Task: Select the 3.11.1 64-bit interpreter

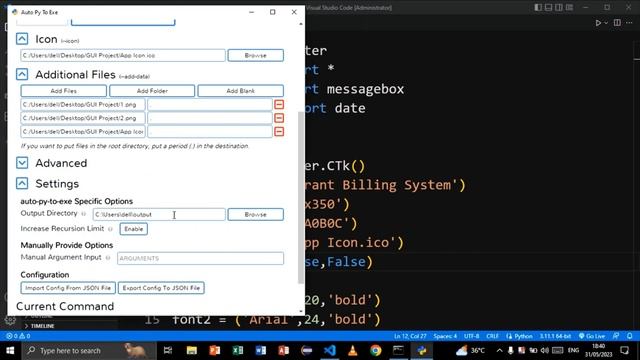Action: tap(555, 336)
